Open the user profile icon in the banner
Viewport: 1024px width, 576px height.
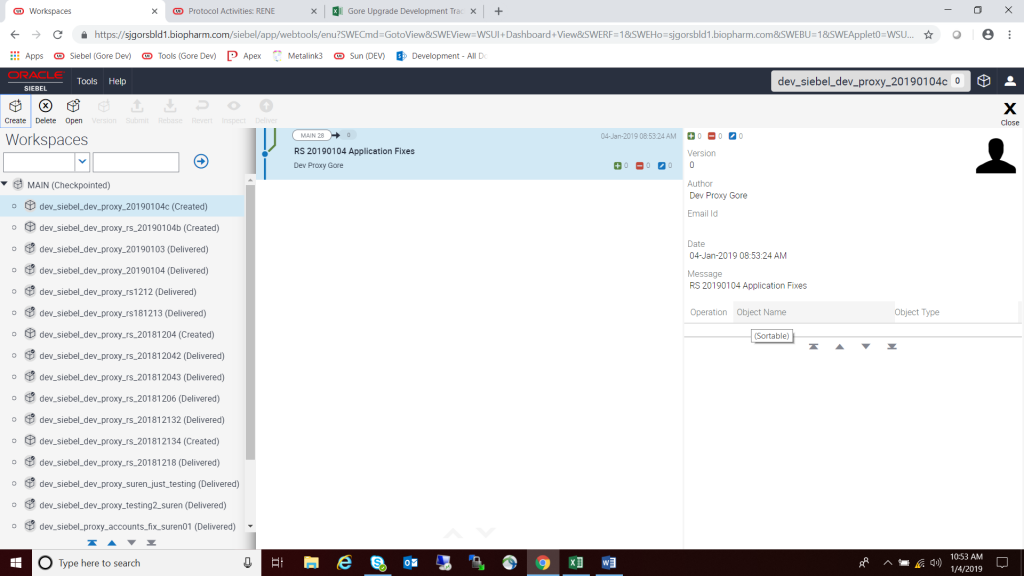[x=1012, y=80]
